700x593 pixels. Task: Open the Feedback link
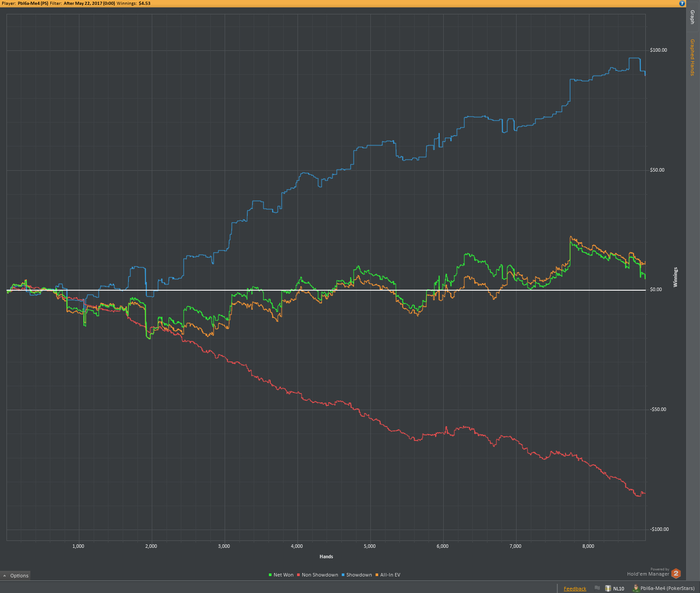point(575,589)
